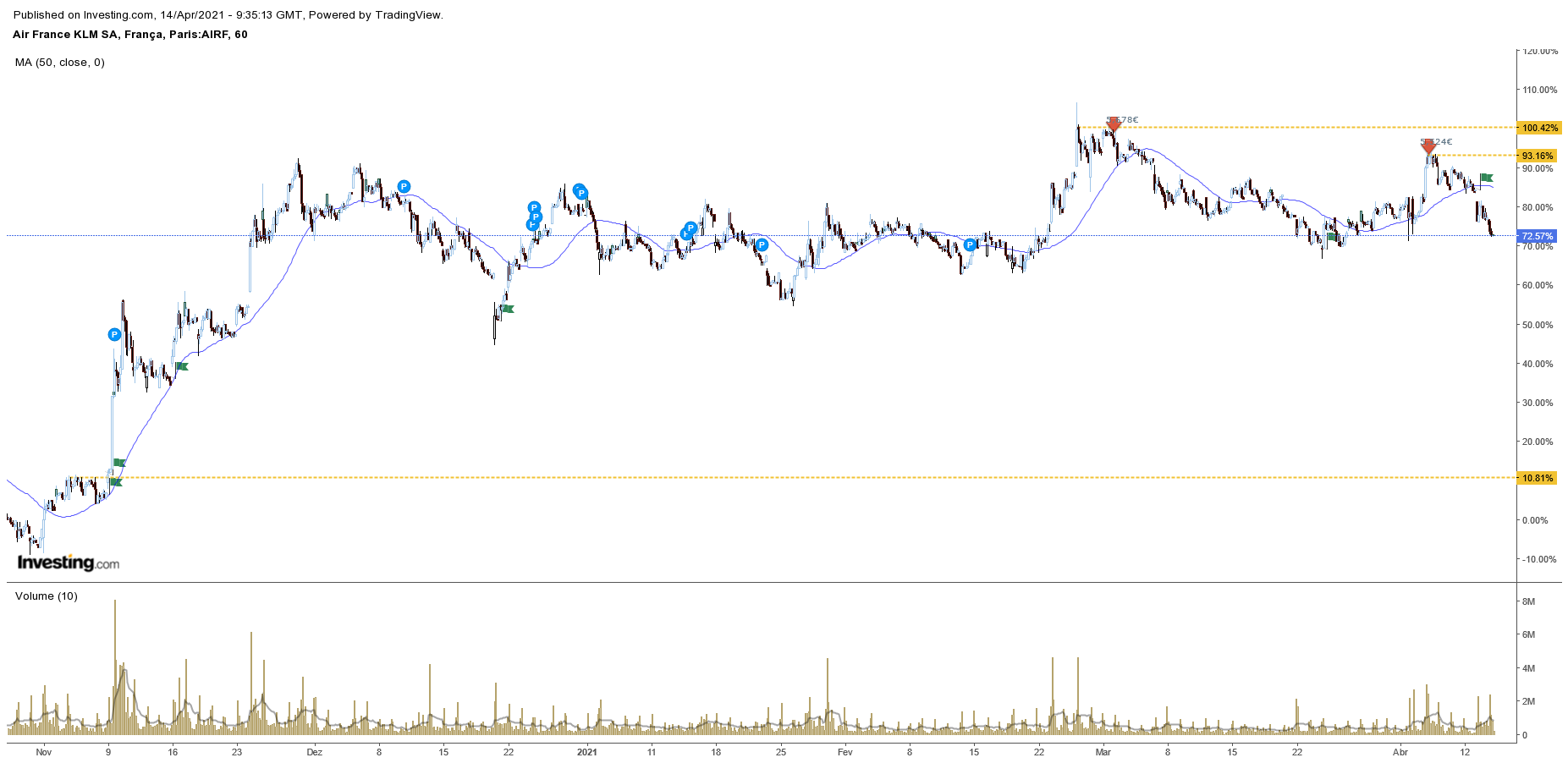Click the red down arrow marked 5.124€

[1428, 147]
